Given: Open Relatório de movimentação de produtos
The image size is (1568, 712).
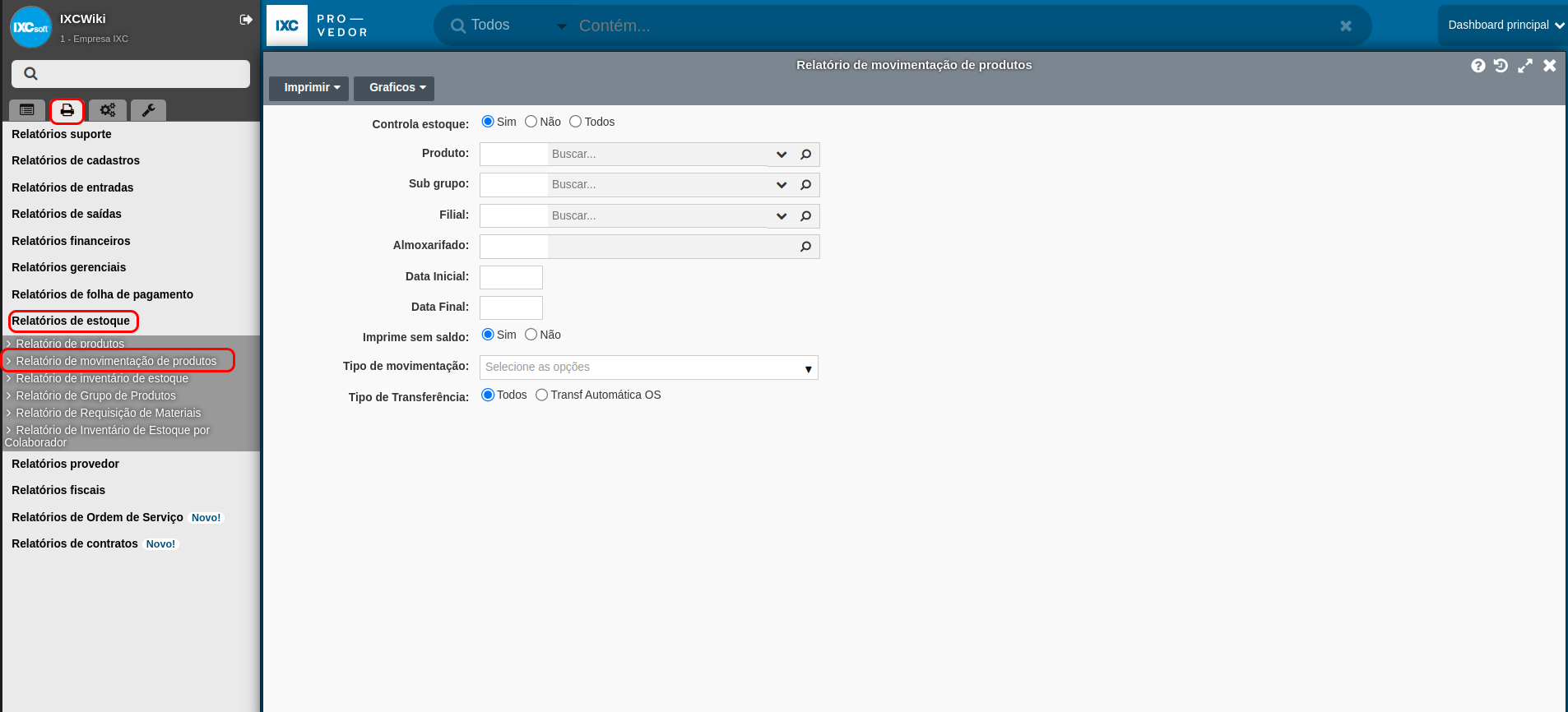Looking at the screenshot, I should tap(116, 361).
